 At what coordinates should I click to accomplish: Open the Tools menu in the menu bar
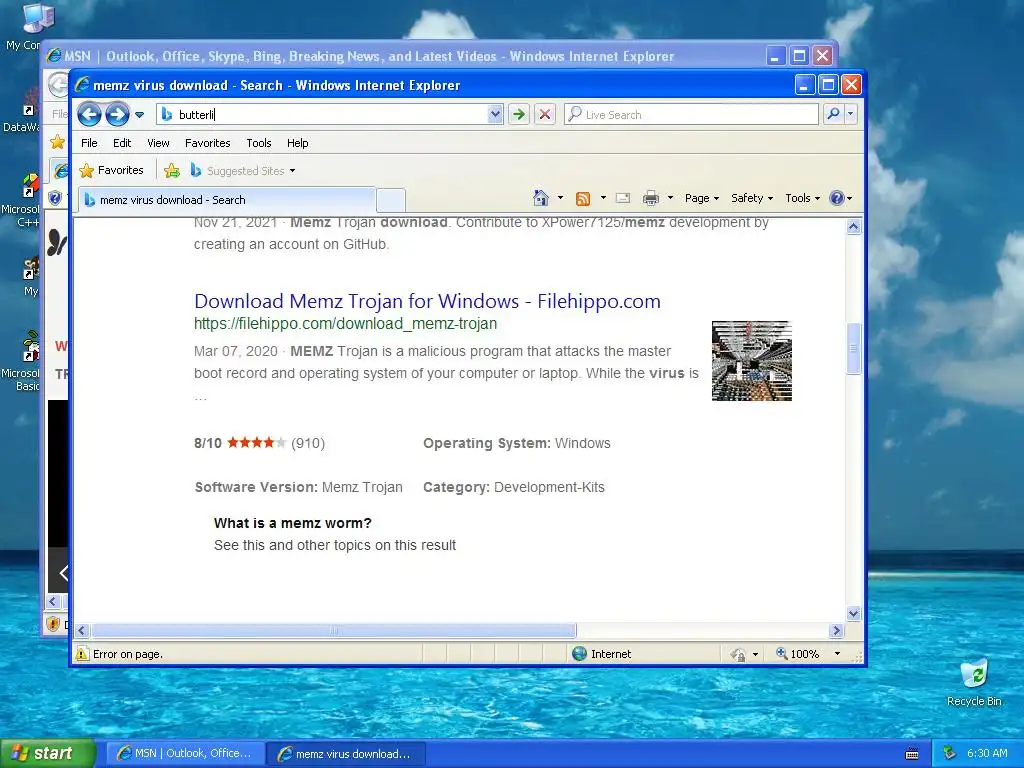(259, 143)
